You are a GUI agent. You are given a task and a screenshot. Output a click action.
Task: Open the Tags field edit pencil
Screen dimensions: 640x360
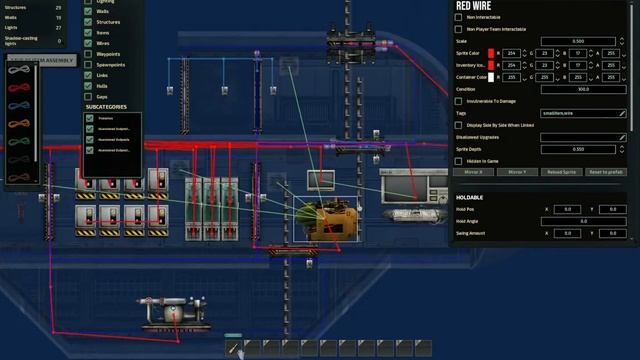point(622,113)
